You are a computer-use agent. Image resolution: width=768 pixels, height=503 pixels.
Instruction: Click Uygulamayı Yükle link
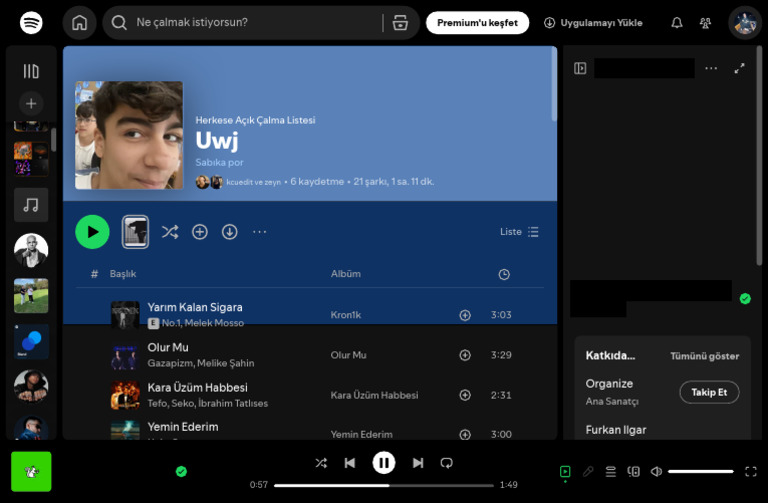(x=593, y=23)
